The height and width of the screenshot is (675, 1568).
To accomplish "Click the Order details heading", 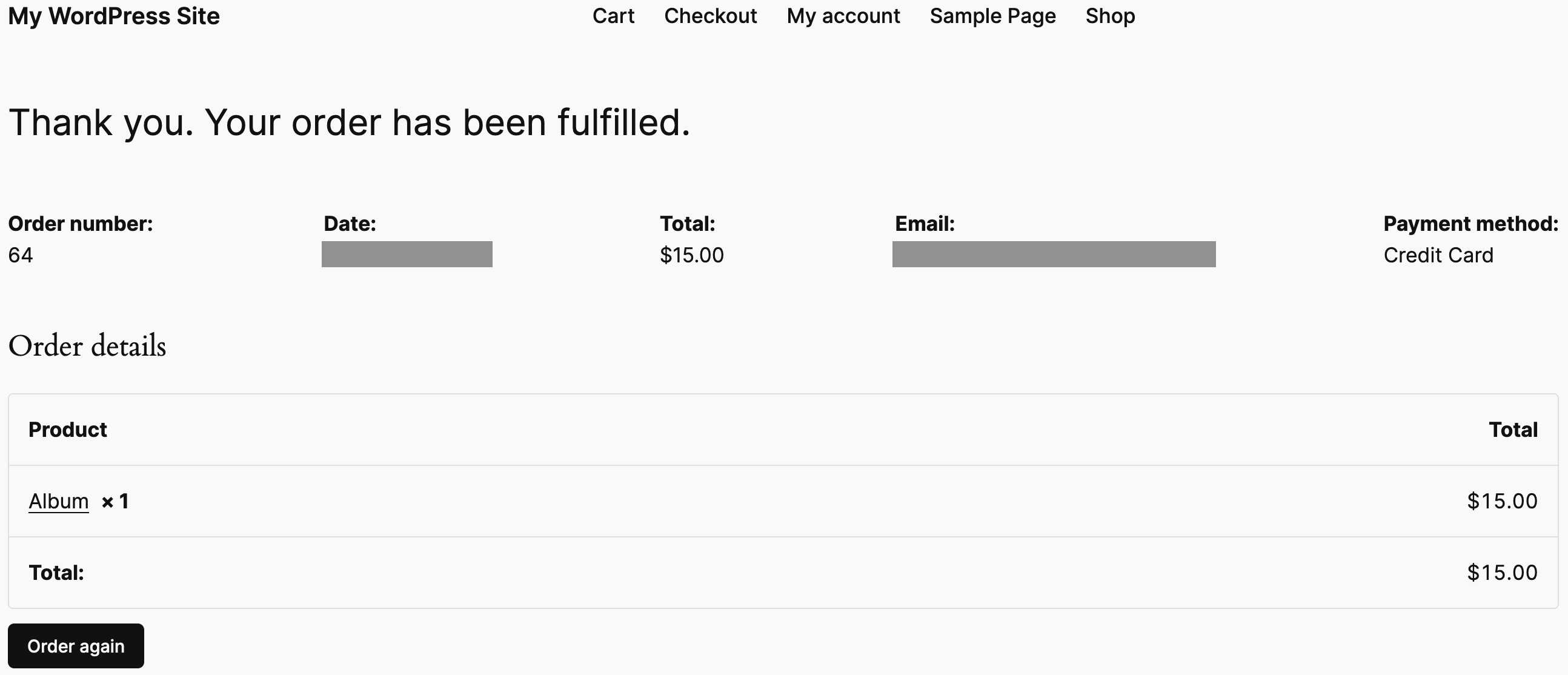I will click(87, 346).
